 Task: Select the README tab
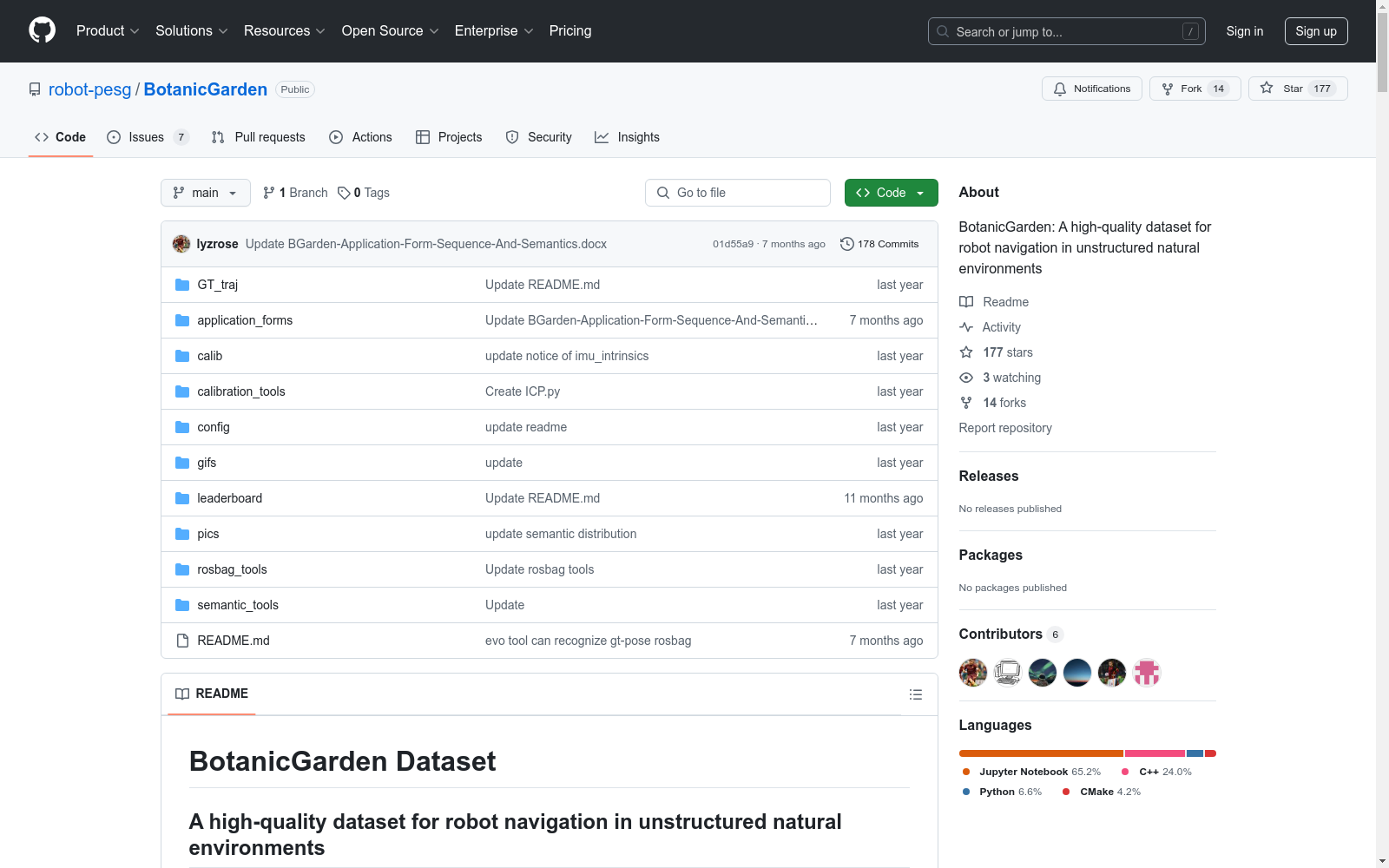click(x=212, y=694)
